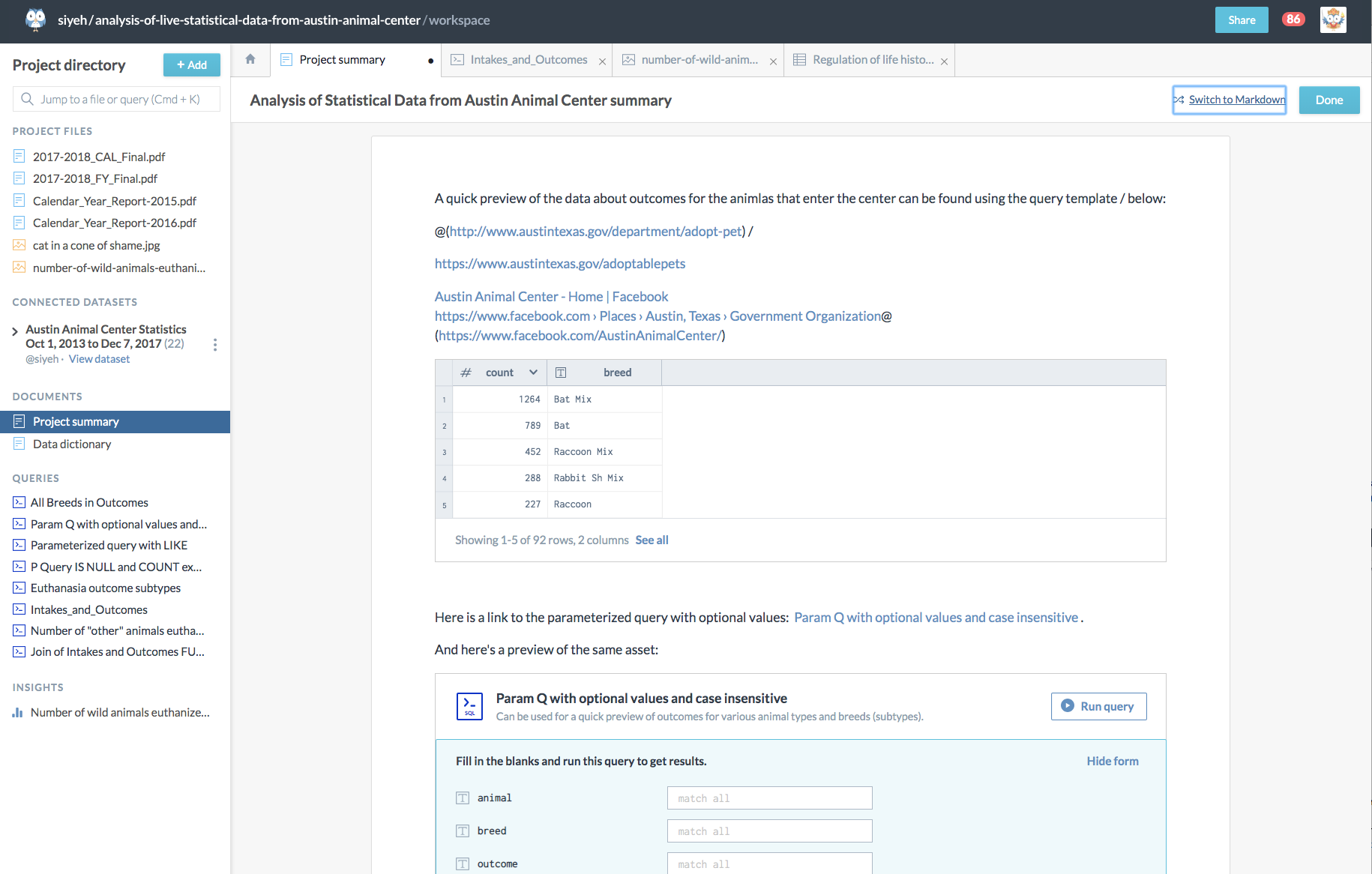Click the shuffle icon in Switch to Markdown
The width and height of the screenshot is (1372, 874).
click(1179, 100)
